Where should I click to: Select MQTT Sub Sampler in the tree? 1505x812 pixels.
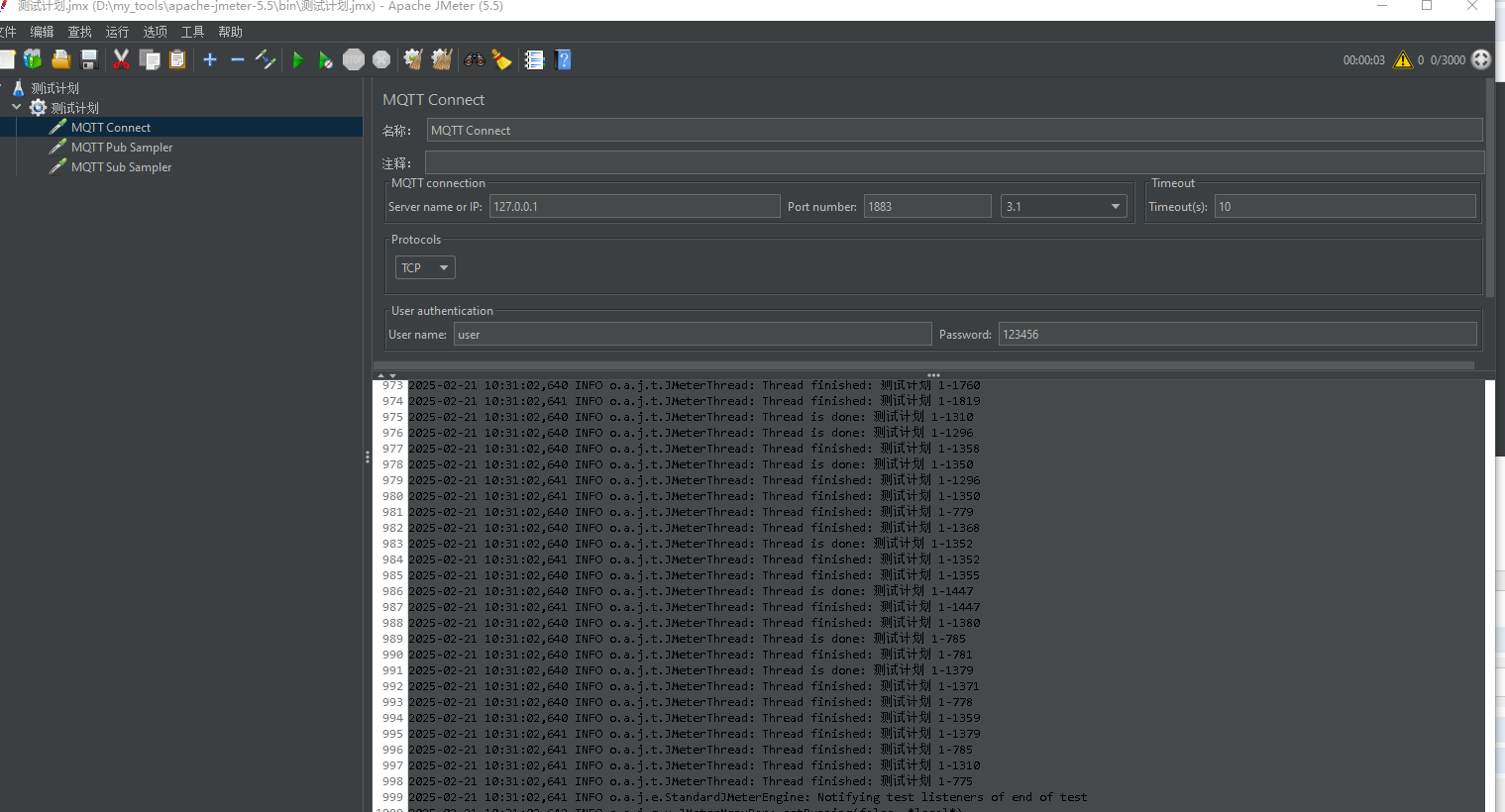click(x=121, y=166)
